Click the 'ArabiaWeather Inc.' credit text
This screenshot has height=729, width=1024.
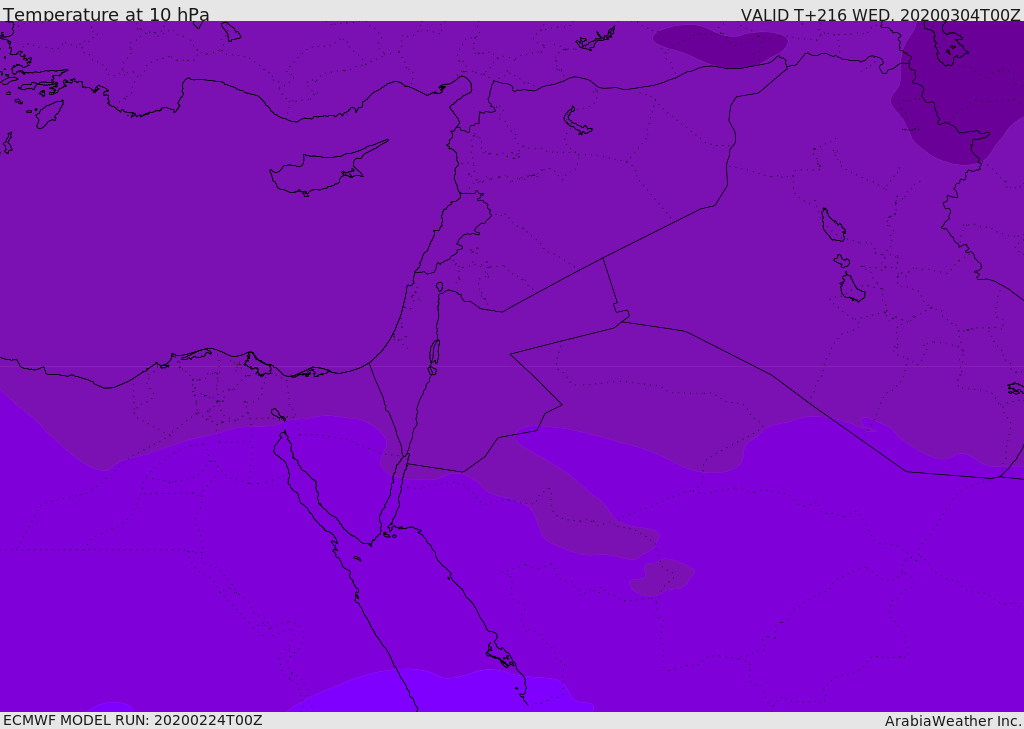(953, 721)
